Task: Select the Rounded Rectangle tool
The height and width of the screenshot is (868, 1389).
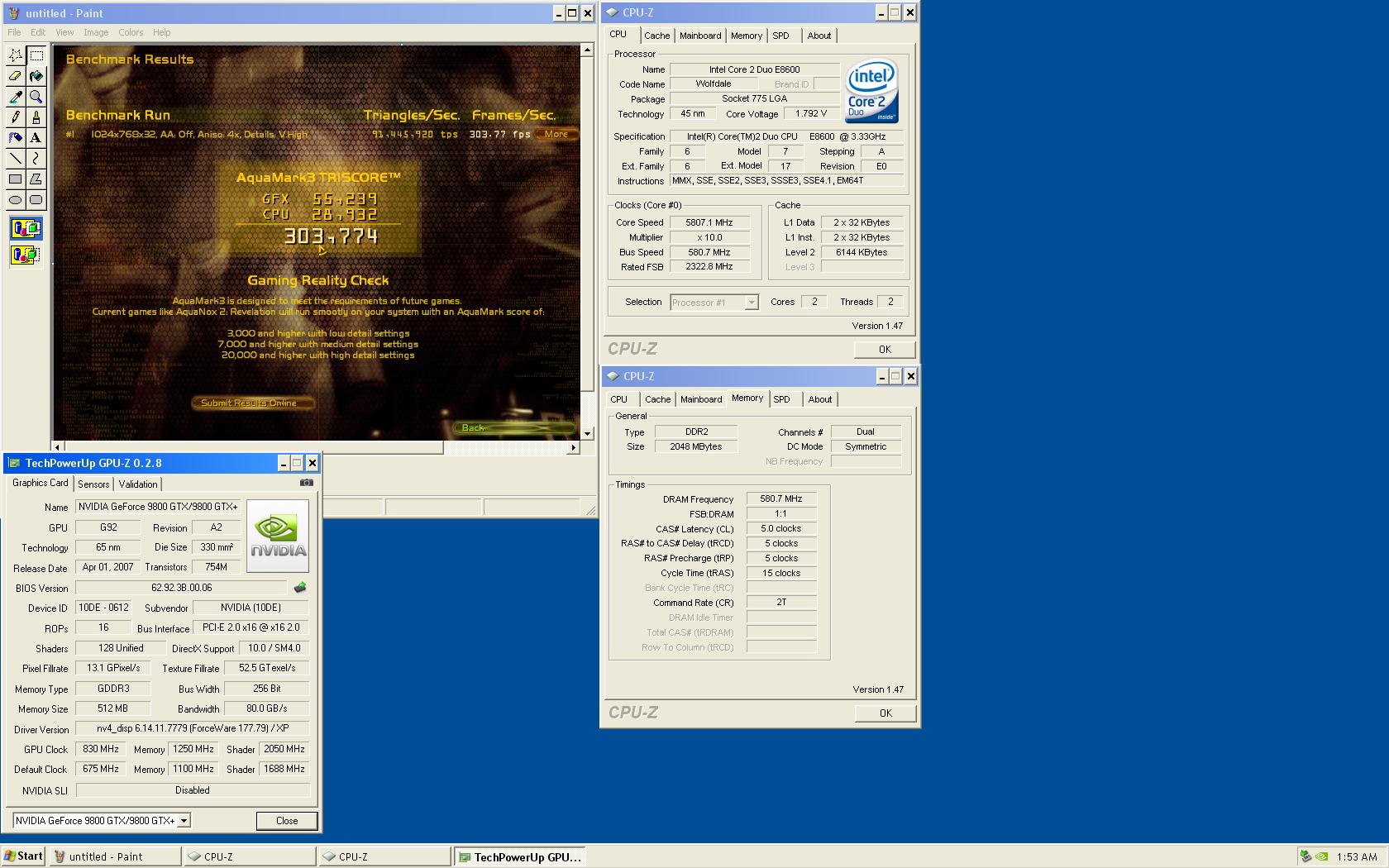Action: (36, 199)
